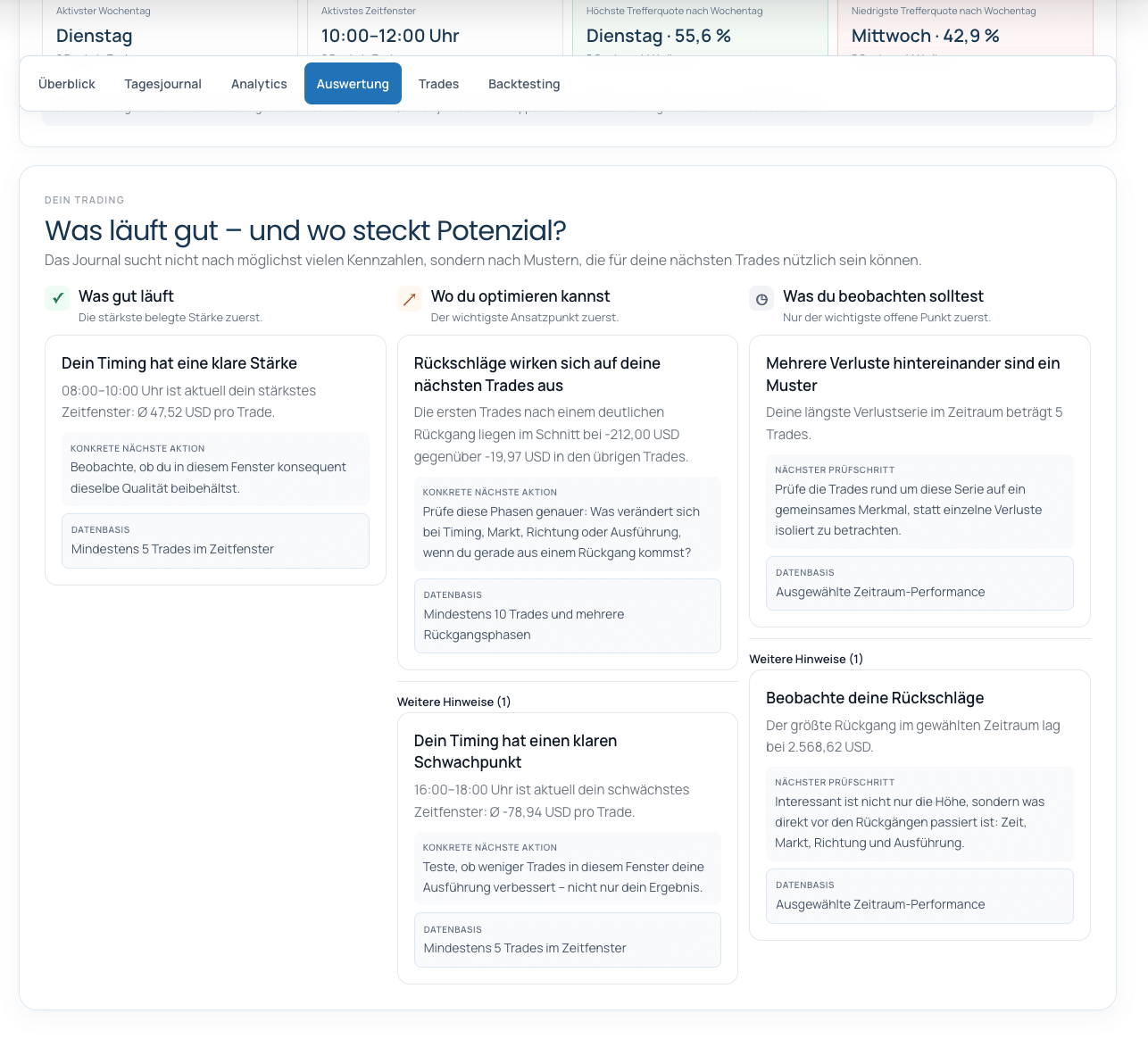This screenshot has width=1148, height=1039.
Task: Click the 'Niedrigste Trefferquote' Mittwoch 42,9 % card
Action: (965, 29)
